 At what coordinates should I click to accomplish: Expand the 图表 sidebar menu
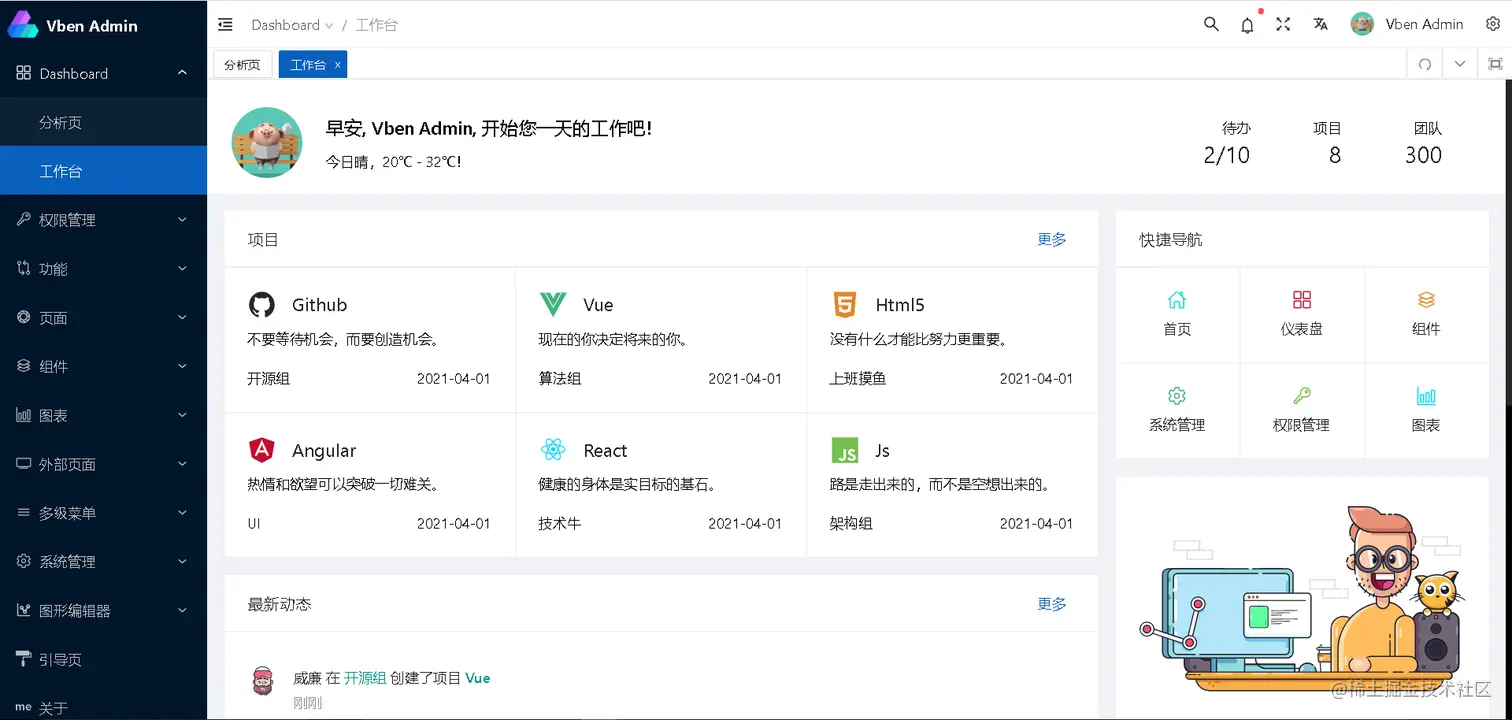[x=104, y=415]
